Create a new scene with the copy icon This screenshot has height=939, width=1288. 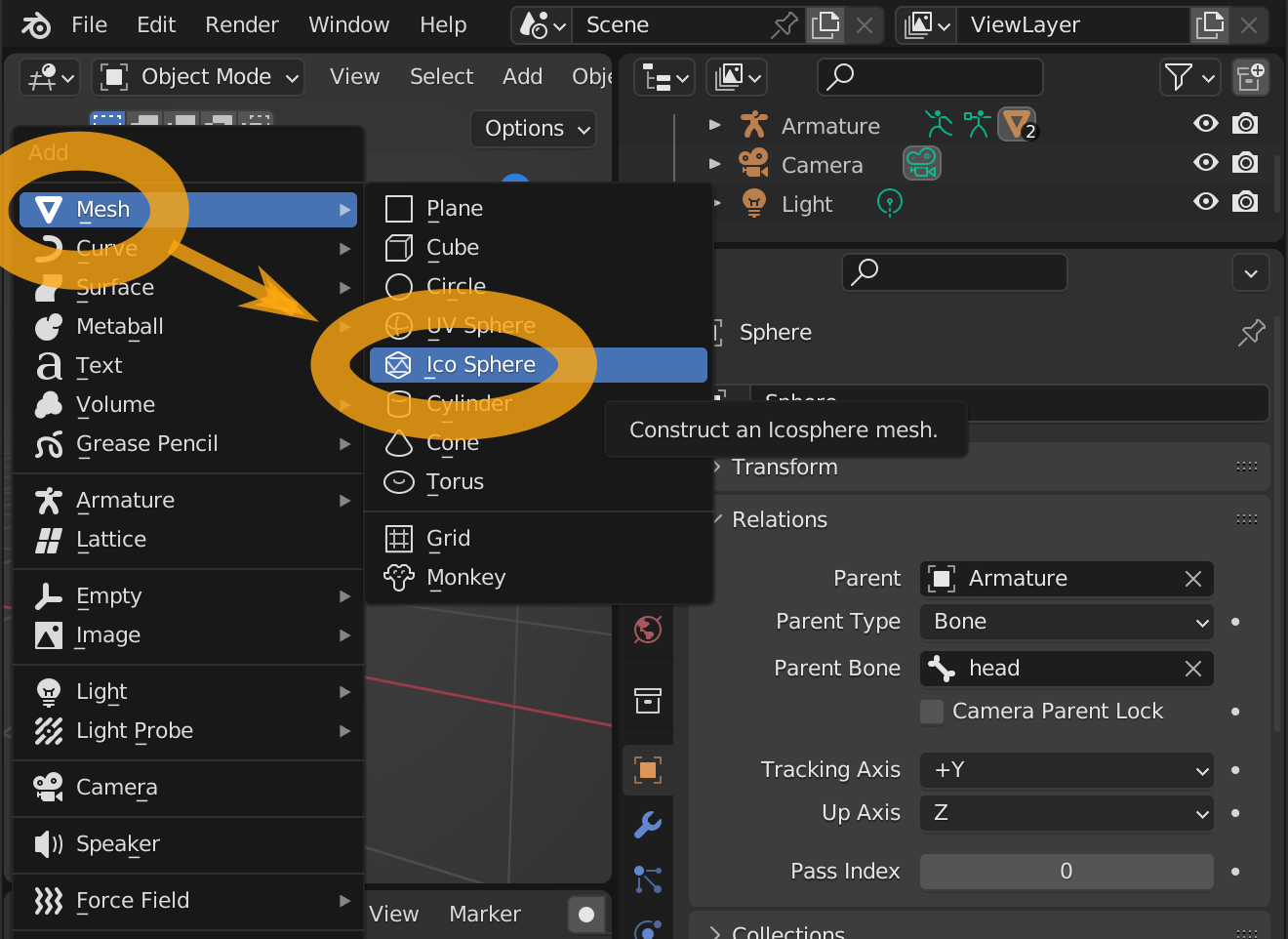pyautogui.click(x=825, y=25)
